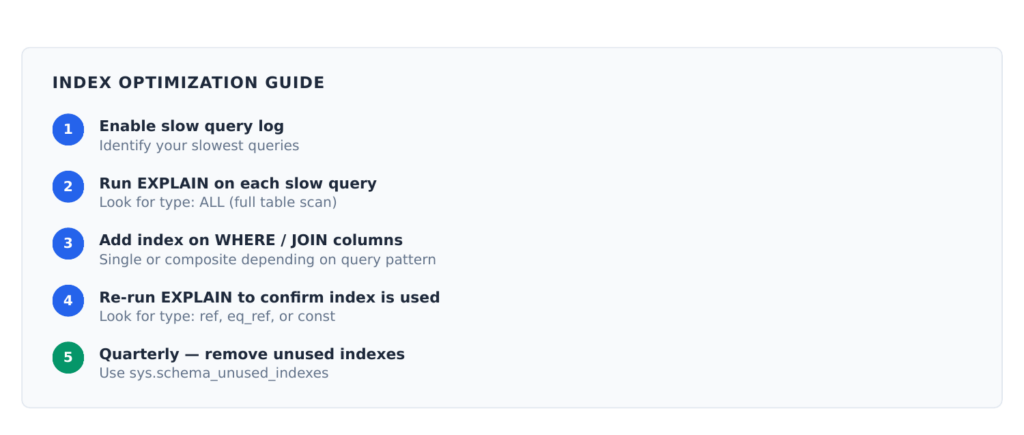The height and width of the screenshot is (435, 1024).
Task: Click the word Quarterly in step 5
Action: click(x=140, y=355)
